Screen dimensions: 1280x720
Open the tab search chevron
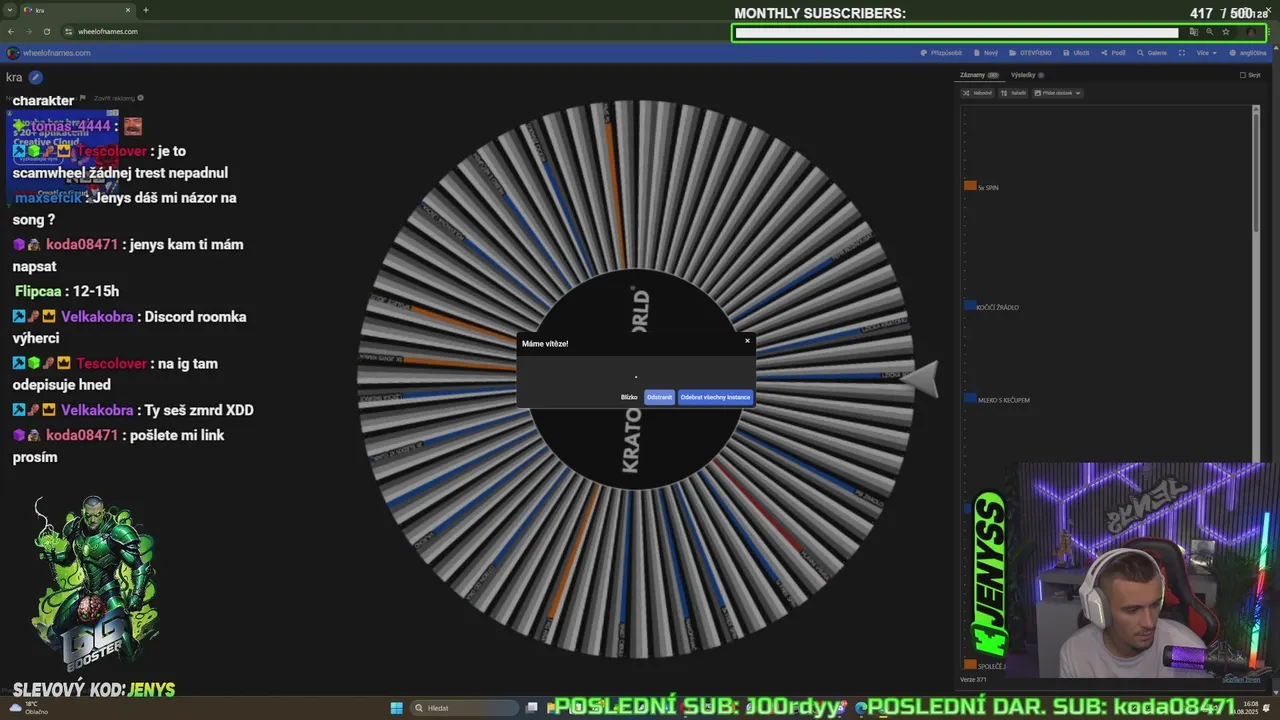pos(9,10)
